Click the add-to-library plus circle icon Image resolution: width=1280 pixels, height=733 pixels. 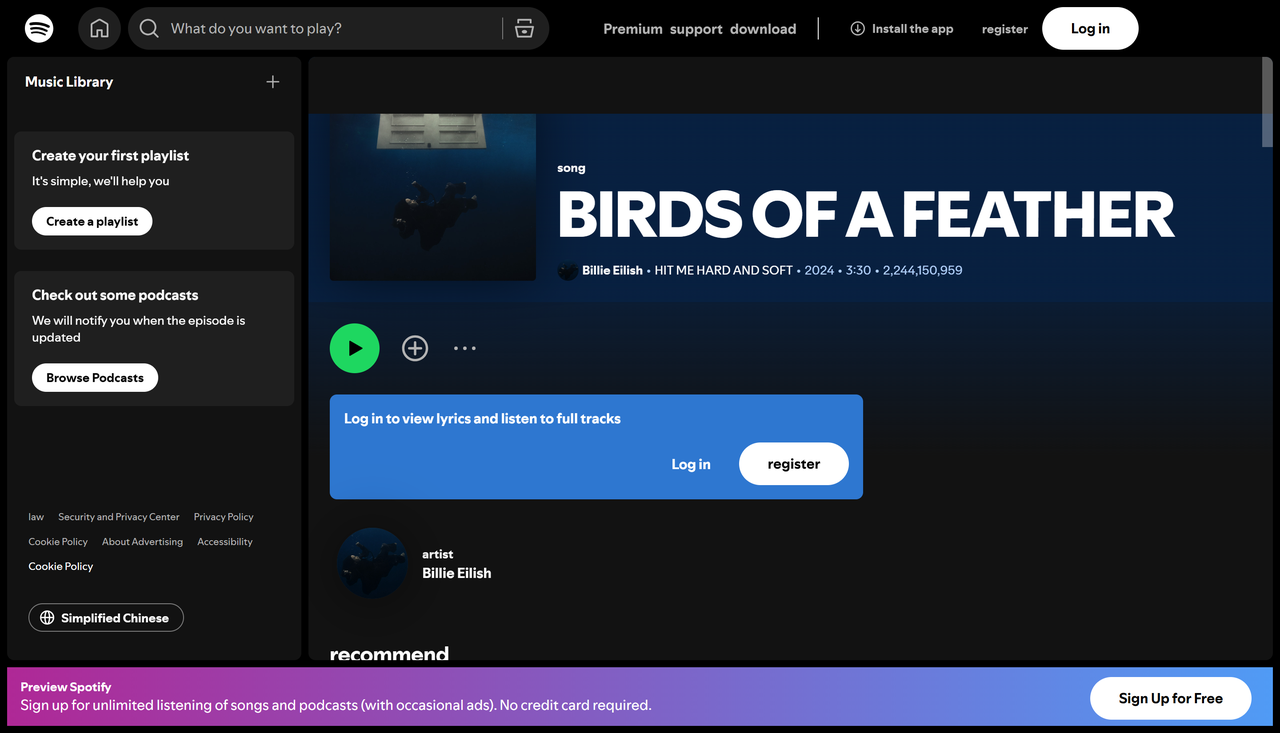coord(414,347)
